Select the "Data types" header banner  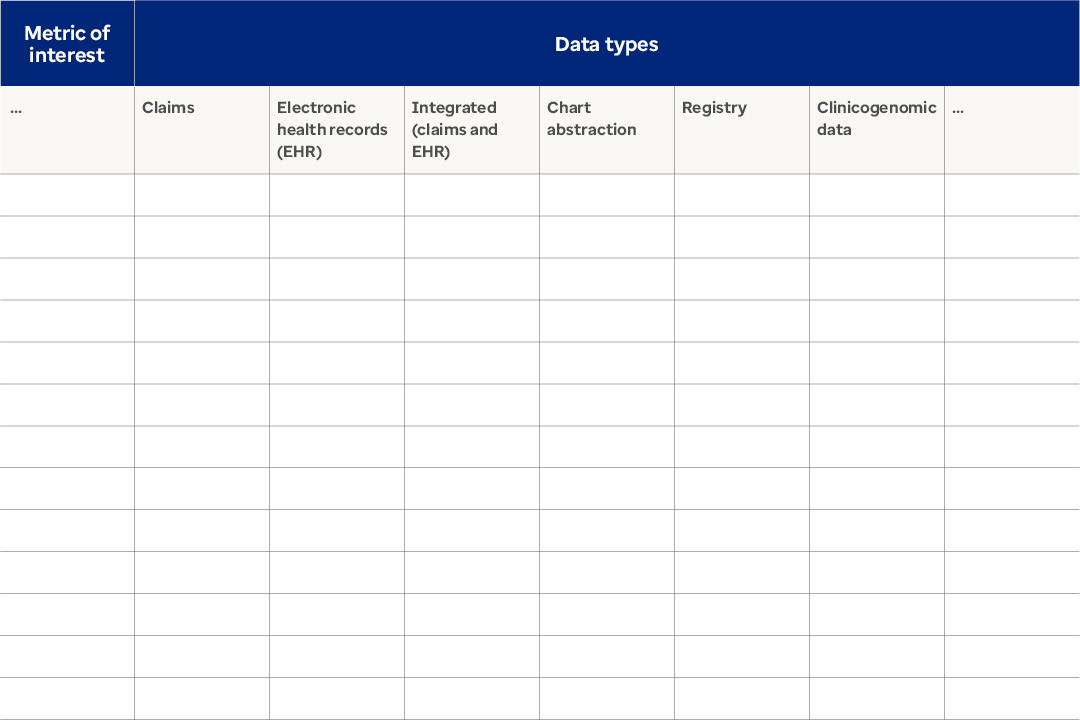pyautogui.click(x=606, y=44)
